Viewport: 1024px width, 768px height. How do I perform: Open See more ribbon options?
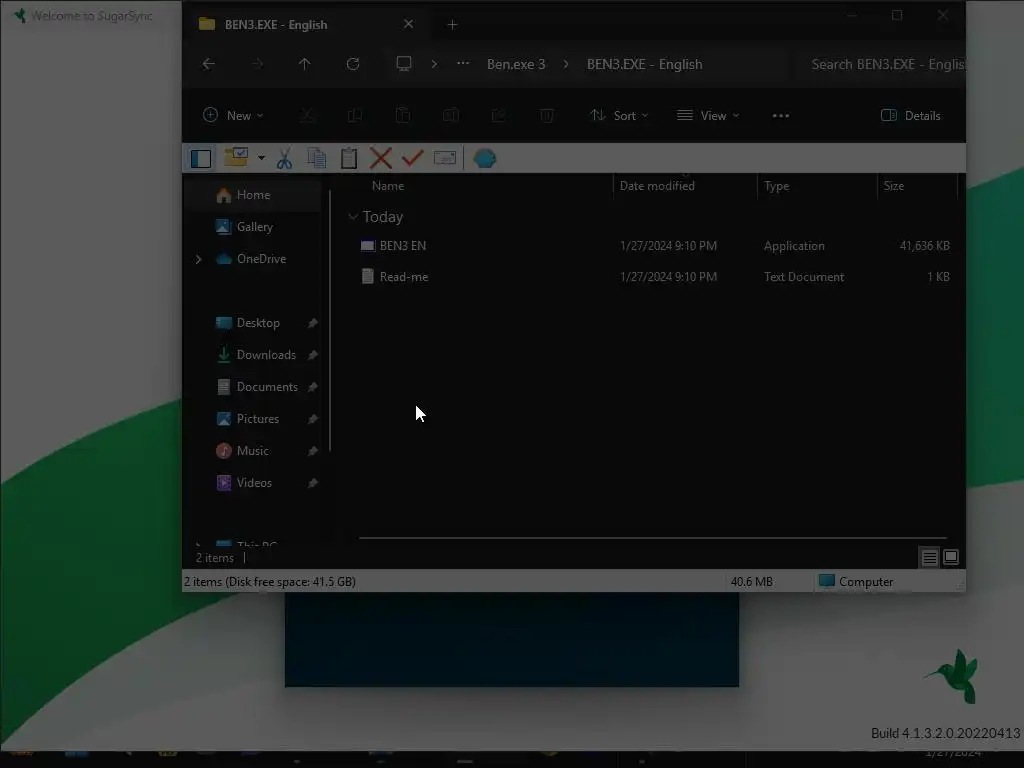pos(780,116)
